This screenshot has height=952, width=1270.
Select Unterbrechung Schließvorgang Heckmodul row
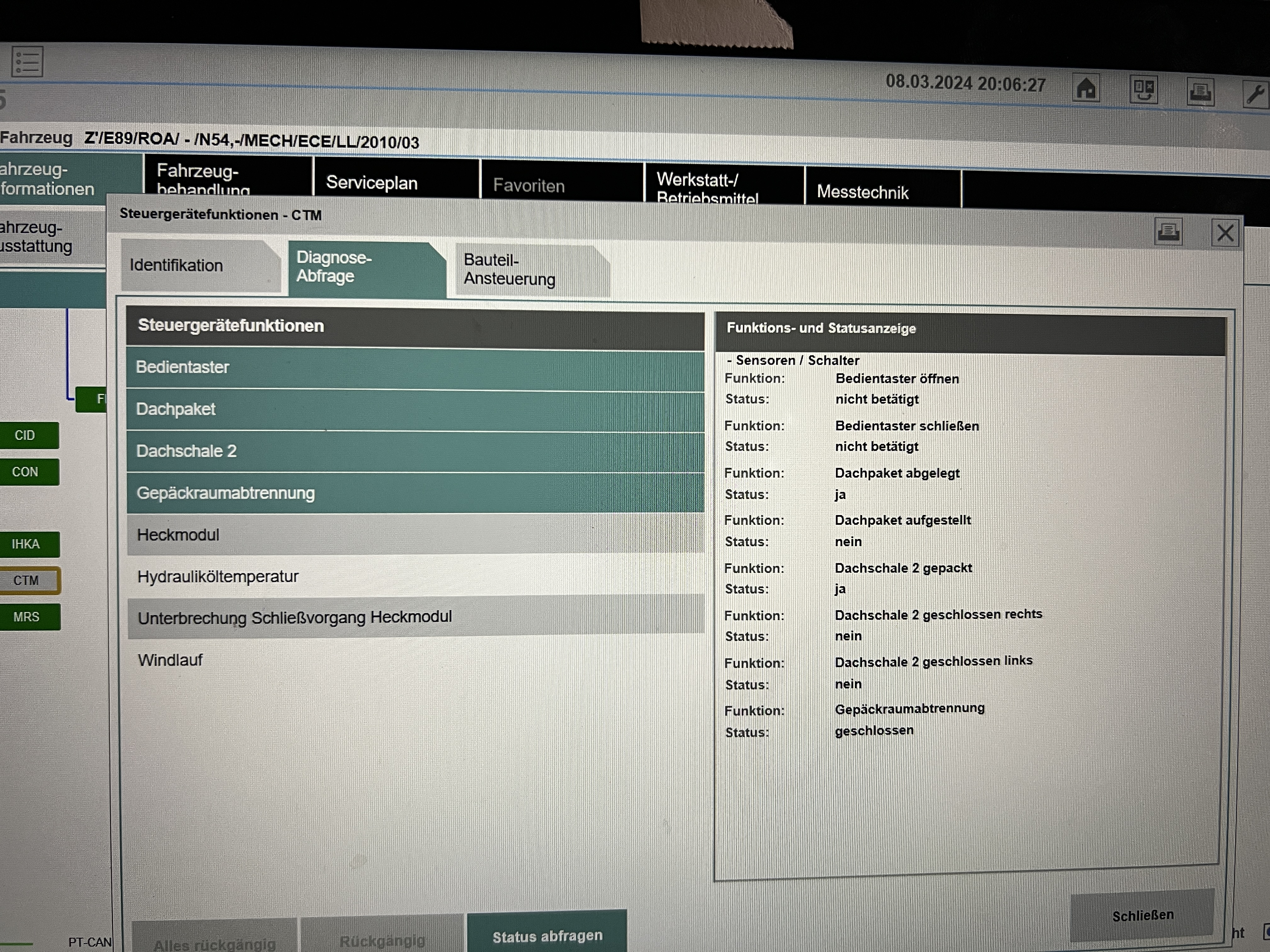pos(415,617)
